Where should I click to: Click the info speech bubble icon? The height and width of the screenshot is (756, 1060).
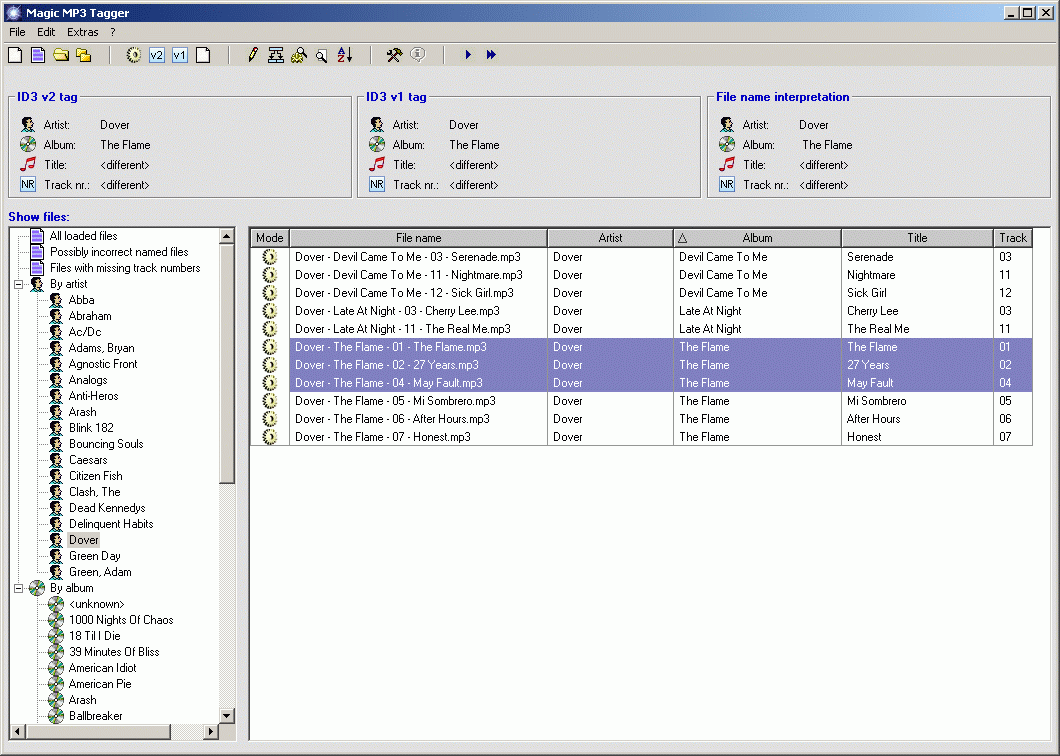(418, 54)
